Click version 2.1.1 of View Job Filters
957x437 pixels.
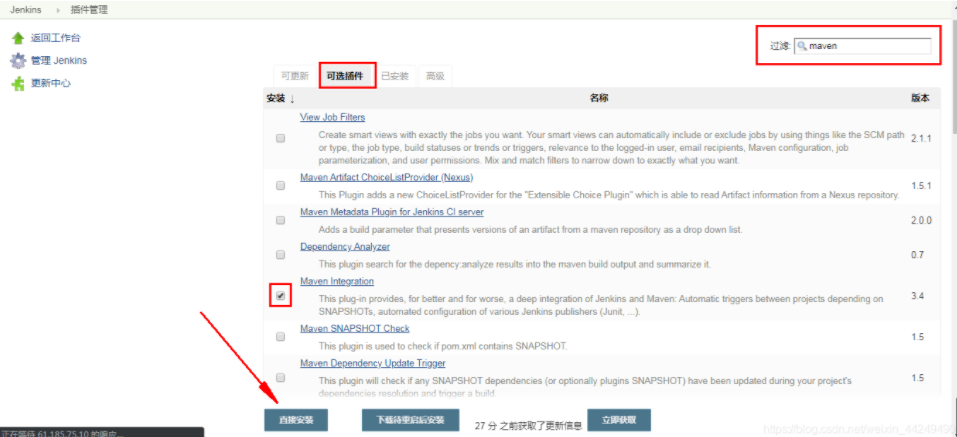pos(921,139)
